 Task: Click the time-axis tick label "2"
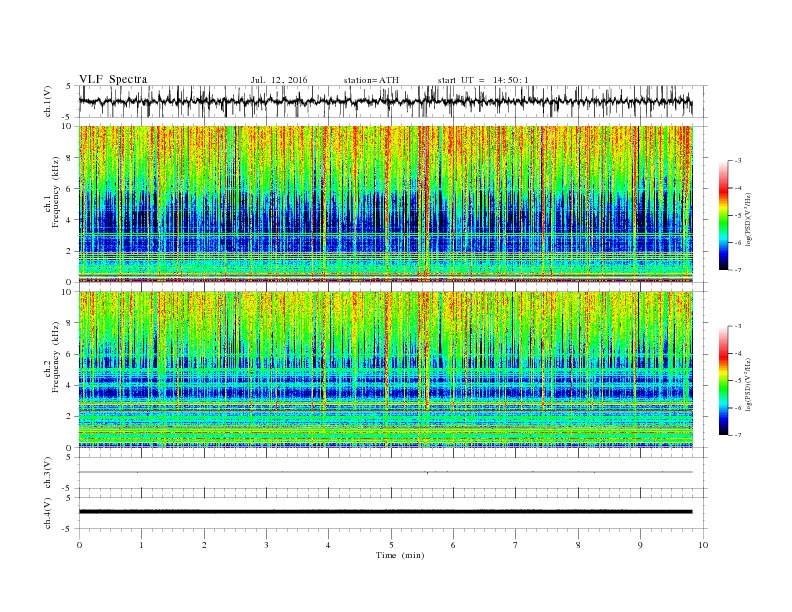(x=204, y=545)
